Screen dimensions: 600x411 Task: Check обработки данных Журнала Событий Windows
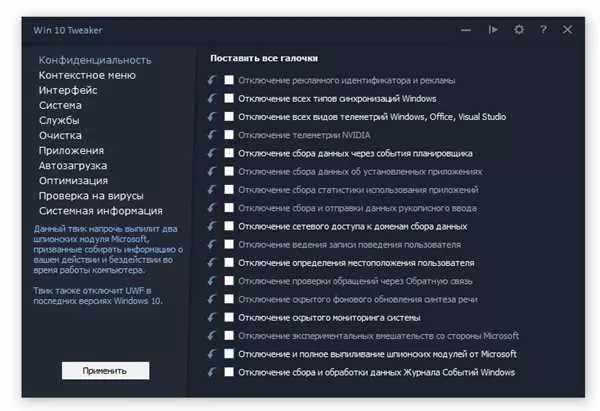pos(229,372)
